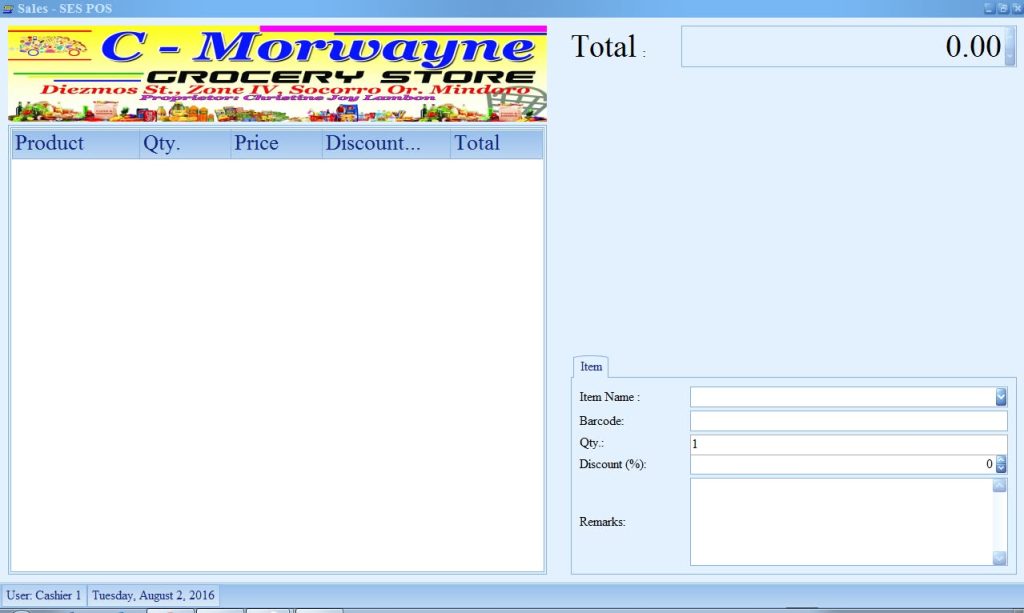Sort by the Qty. column header
Screen dimensions: 1024x613
click(x=185, y=143)
